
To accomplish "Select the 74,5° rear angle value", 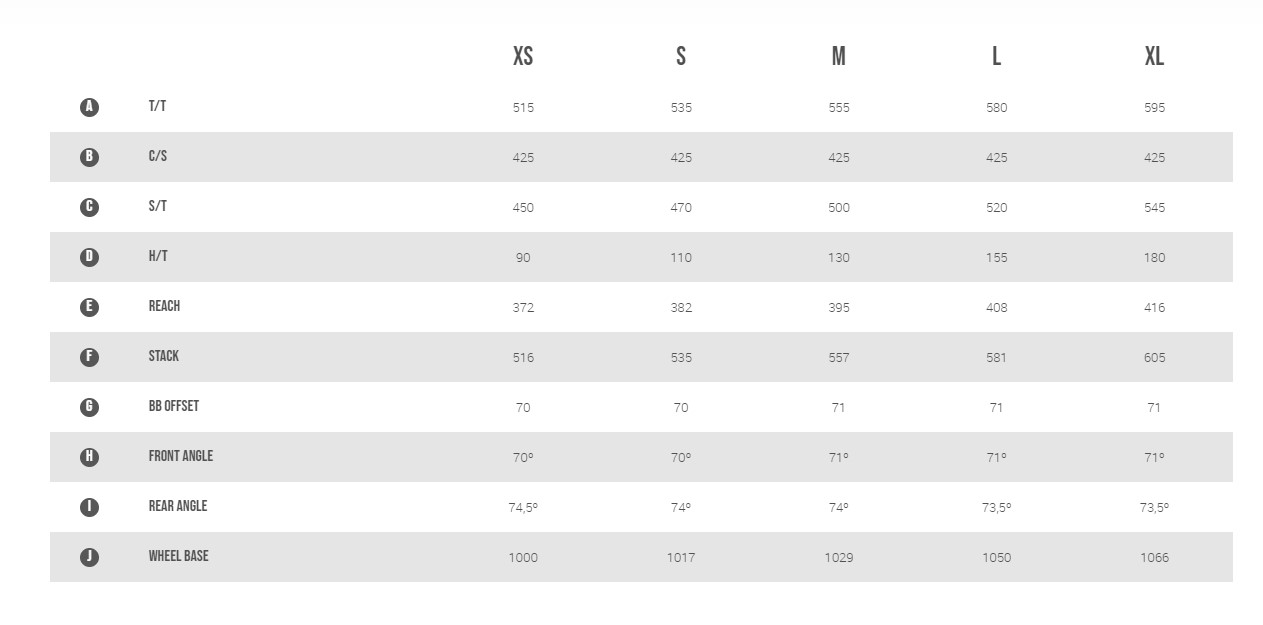I will (x=523, y=508).
